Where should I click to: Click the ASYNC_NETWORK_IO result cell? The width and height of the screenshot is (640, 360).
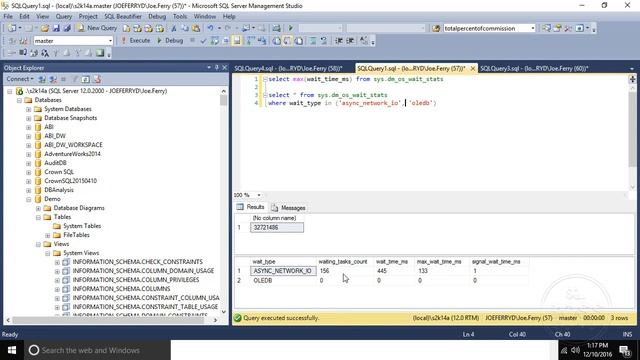pyautogui.click(x=283, y=271)
